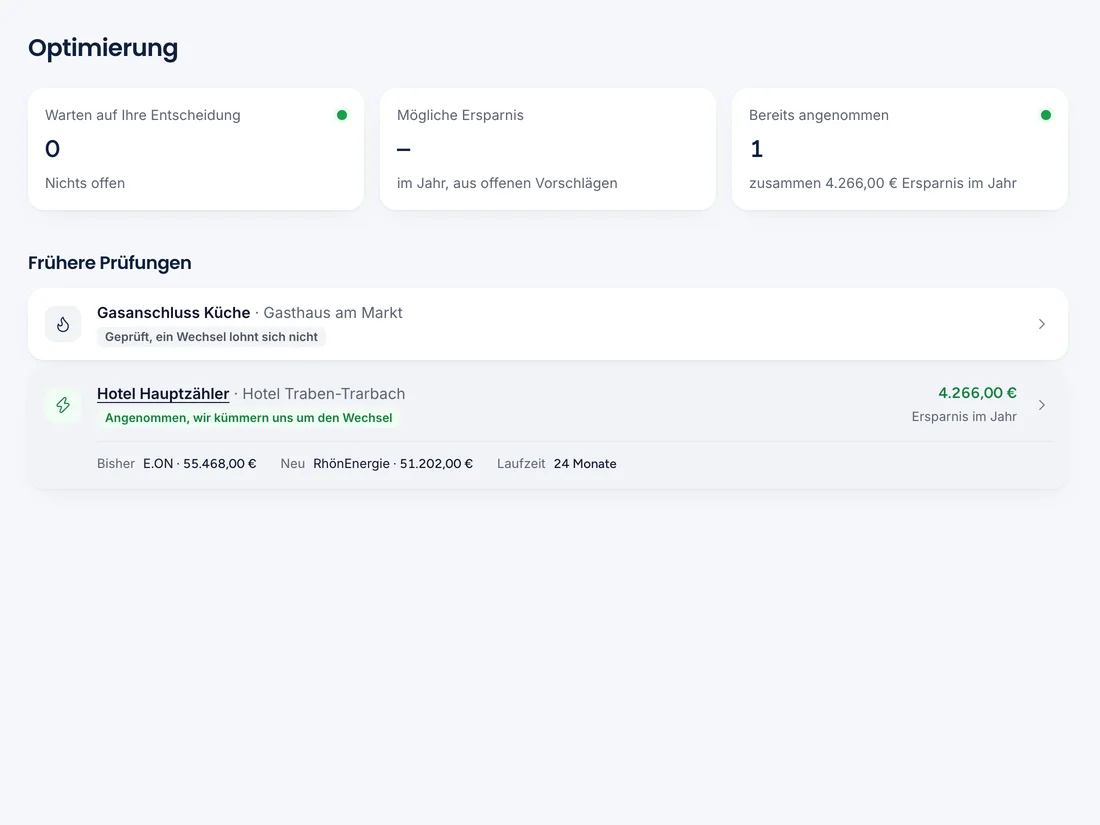This screenshot has height=825, width=1100.
Task: Click 'Ersparnis im Jahr' label under the amount
Action: pos(964,417)
